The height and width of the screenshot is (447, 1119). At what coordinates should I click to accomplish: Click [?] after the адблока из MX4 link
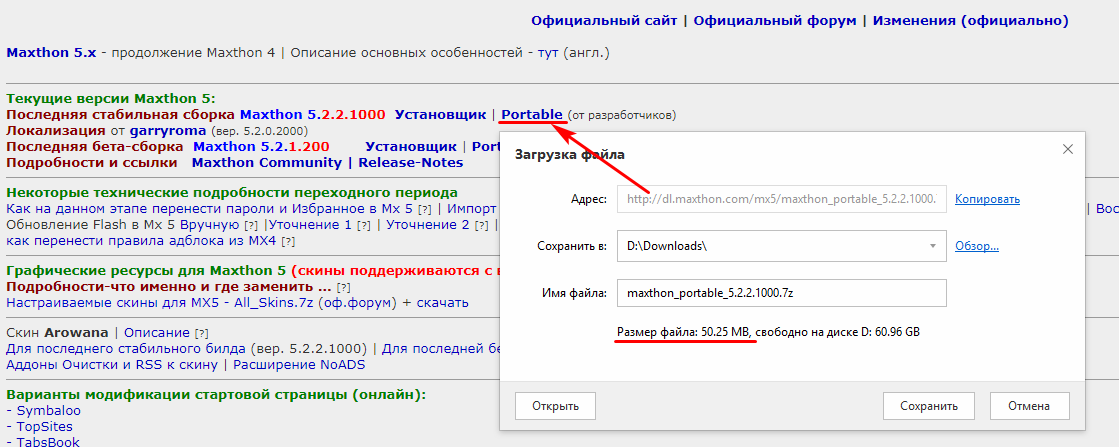coord(288,241)
